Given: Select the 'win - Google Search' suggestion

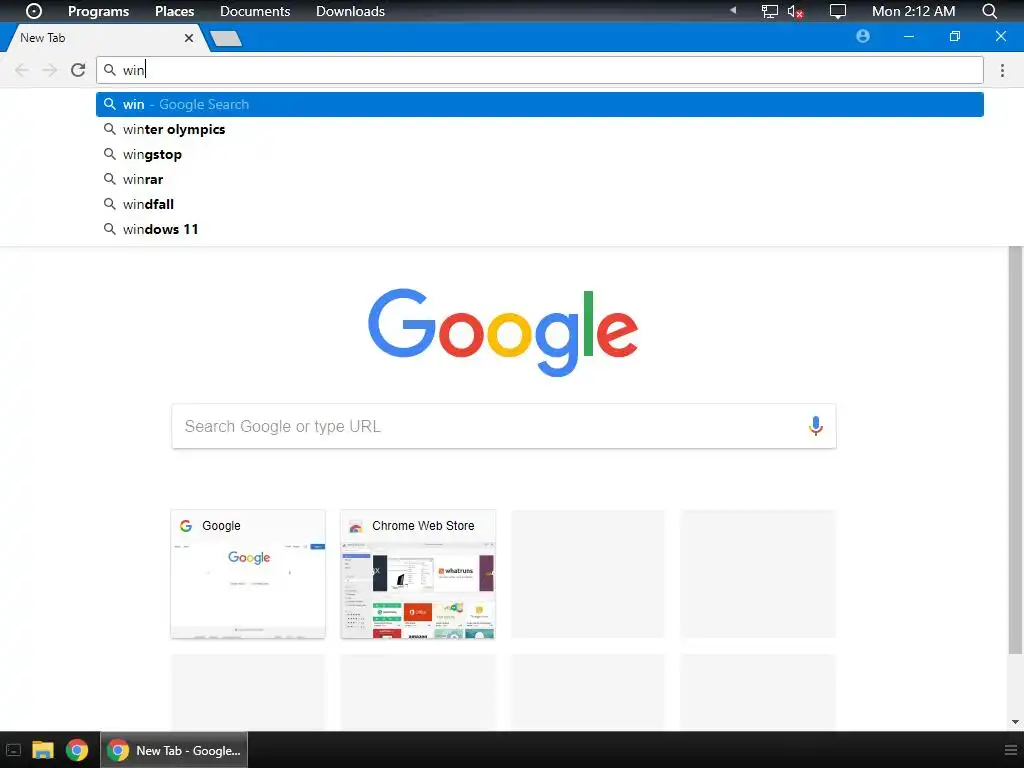Looking at the screenshot, I should pyautogui.click(x=539, y=104).
